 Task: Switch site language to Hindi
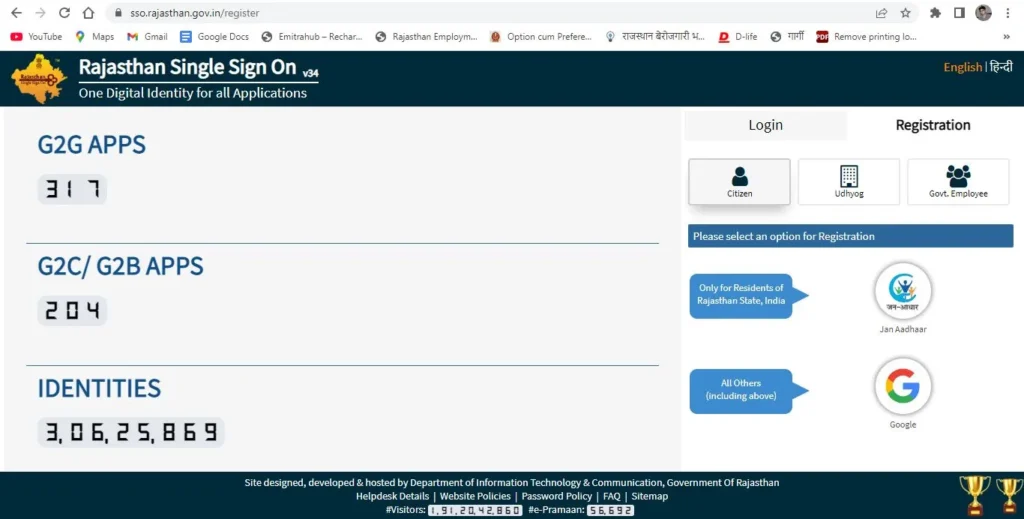[x=1000, y=67]
